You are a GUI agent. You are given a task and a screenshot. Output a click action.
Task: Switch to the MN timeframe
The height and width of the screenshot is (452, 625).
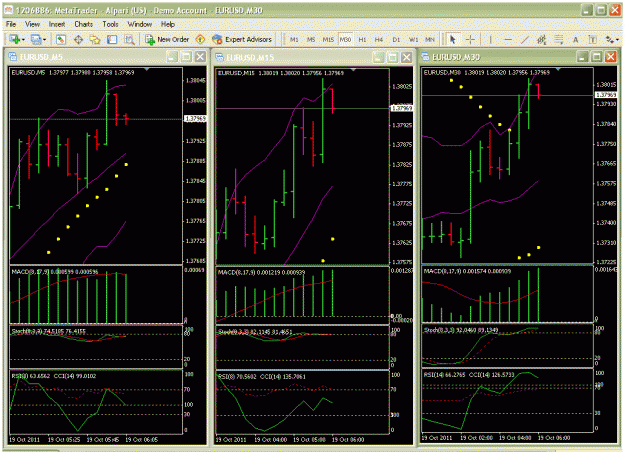430,39
